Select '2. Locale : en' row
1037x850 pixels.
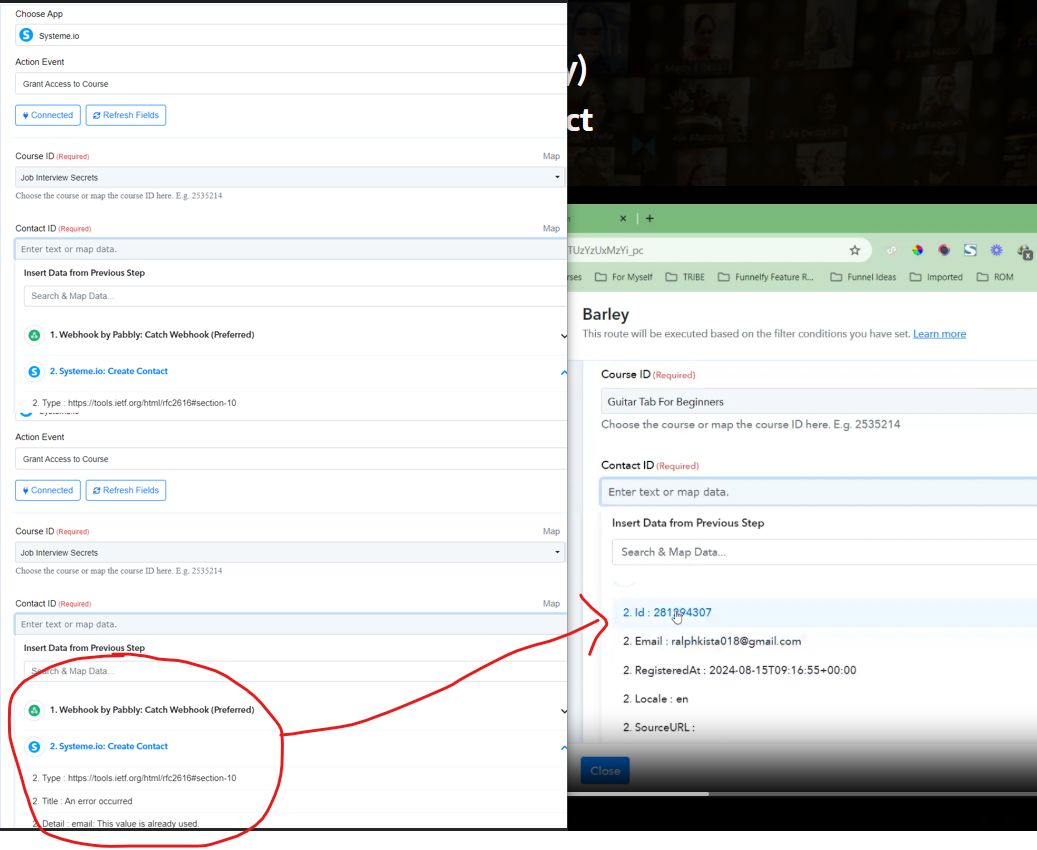pyautogui.click(x=655, y=699)
